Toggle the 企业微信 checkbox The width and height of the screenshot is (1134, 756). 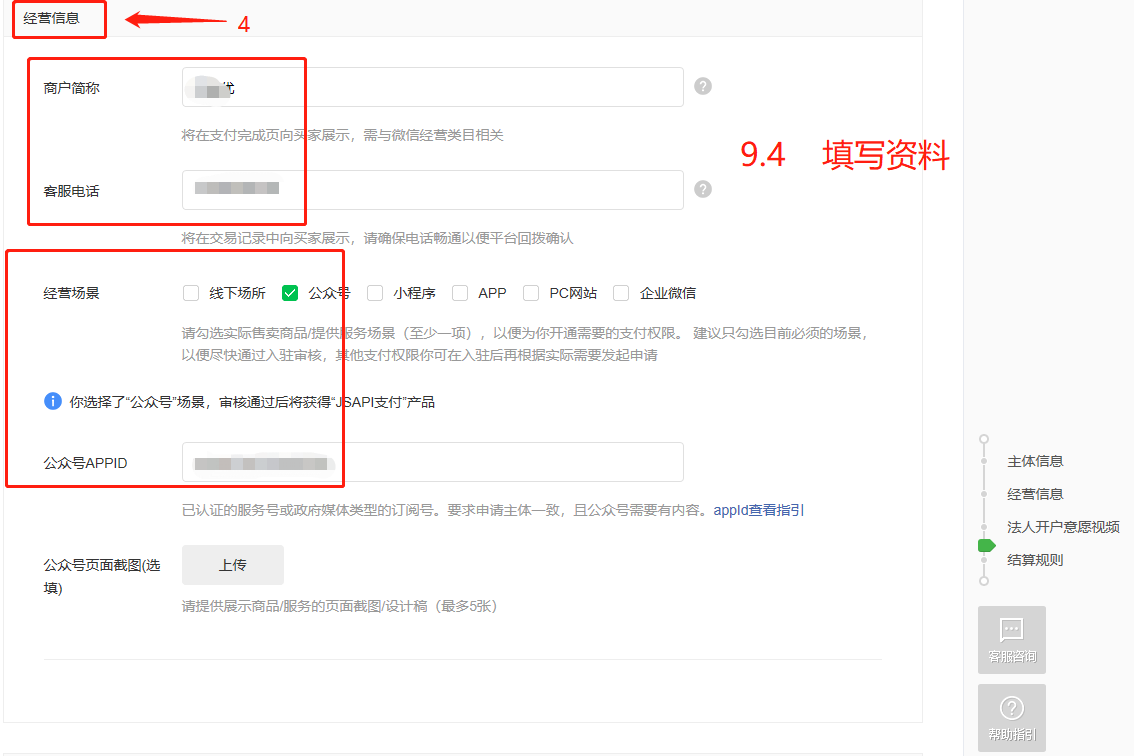[621, 293]
